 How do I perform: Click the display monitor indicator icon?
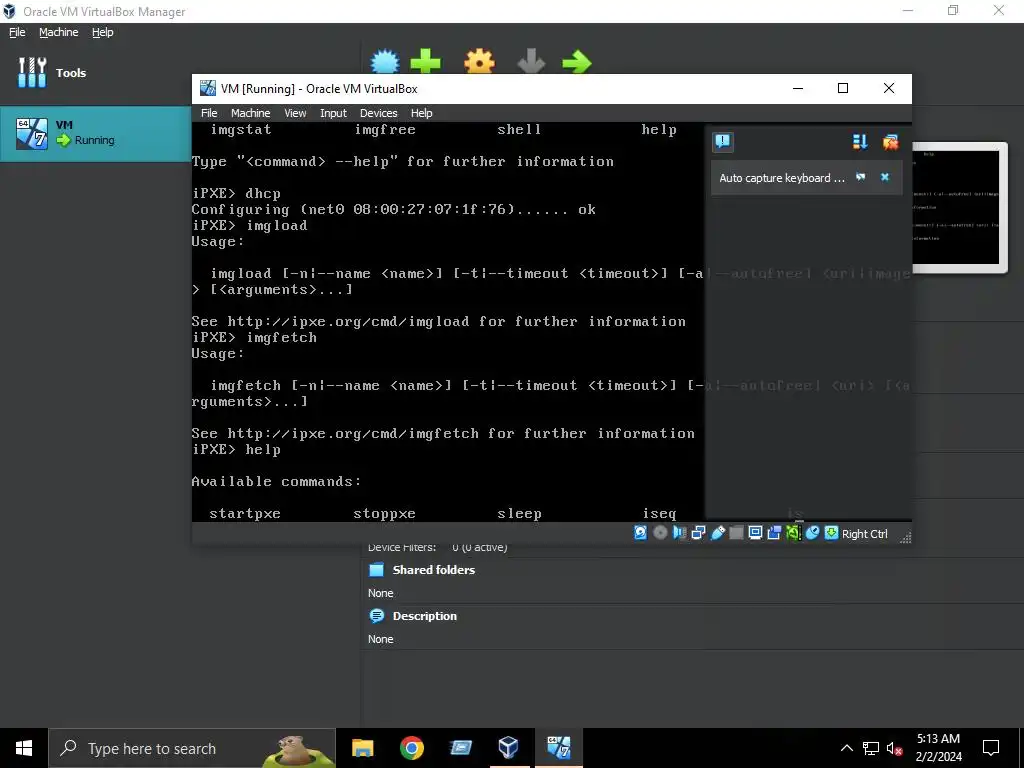click(x=755, y=533)
